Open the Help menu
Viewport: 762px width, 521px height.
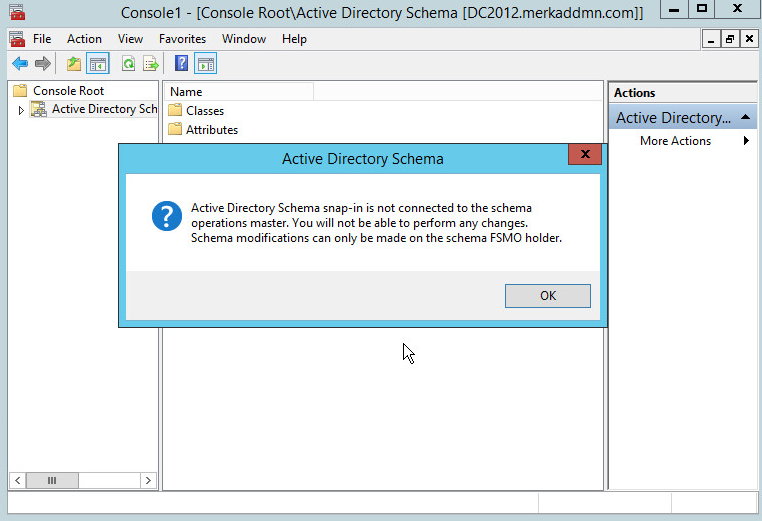[x=294, y=39]
